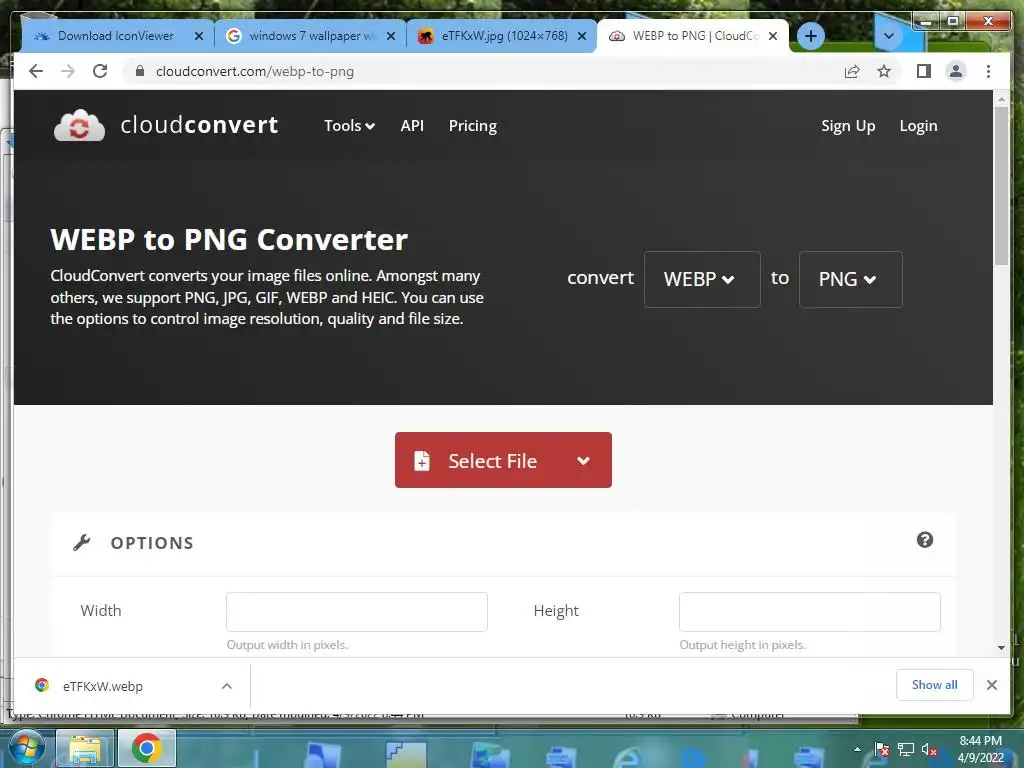Screen dimensions: 1024x768
Task: Click the Height input field
Action: pos(810,612)
